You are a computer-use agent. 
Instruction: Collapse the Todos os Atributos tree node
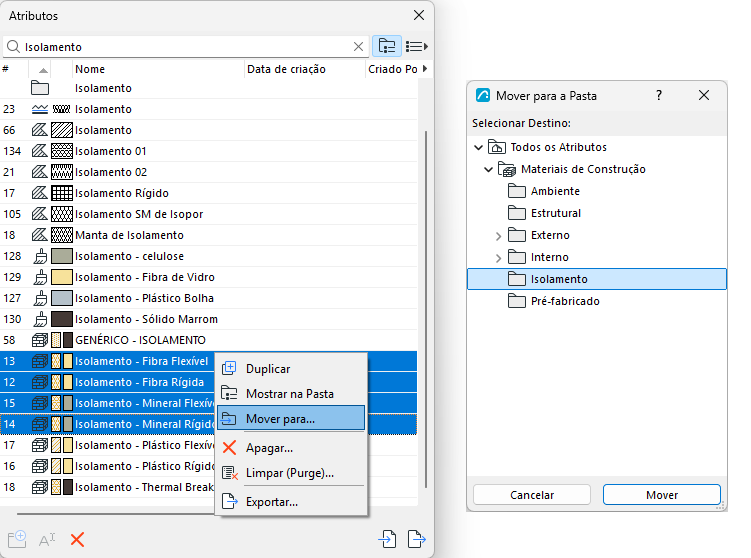(478, 147)
